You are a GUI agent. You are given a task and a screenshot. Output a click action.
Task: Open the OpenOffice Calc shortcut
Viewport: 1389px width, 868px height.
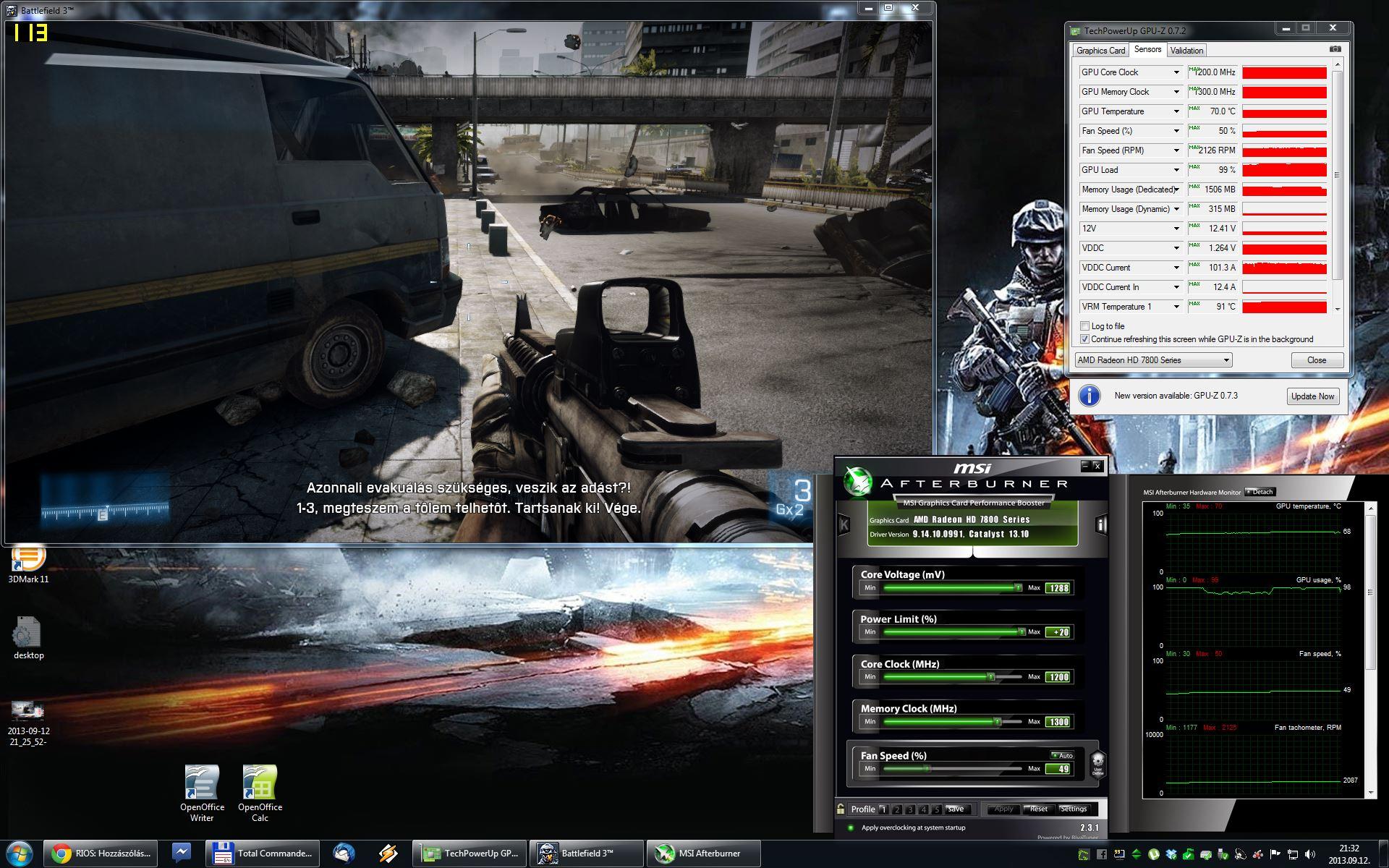click(x=260, y=793)
